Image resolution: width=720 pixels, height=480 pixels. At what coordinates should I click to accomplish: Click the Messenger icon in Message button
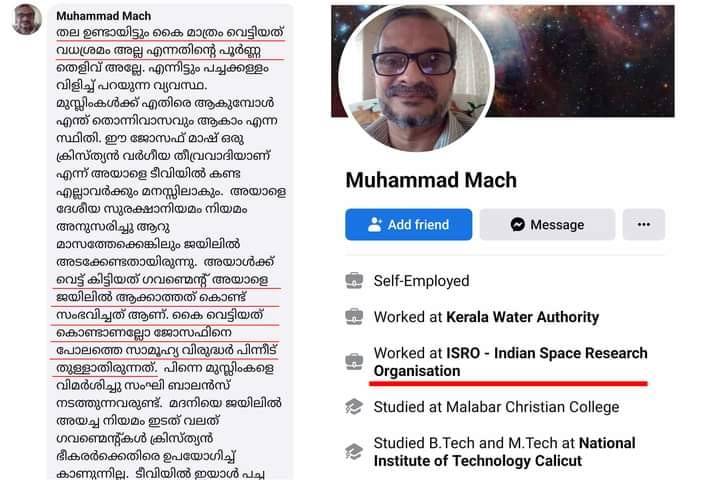pyautogui.click(x=518, y=225)
